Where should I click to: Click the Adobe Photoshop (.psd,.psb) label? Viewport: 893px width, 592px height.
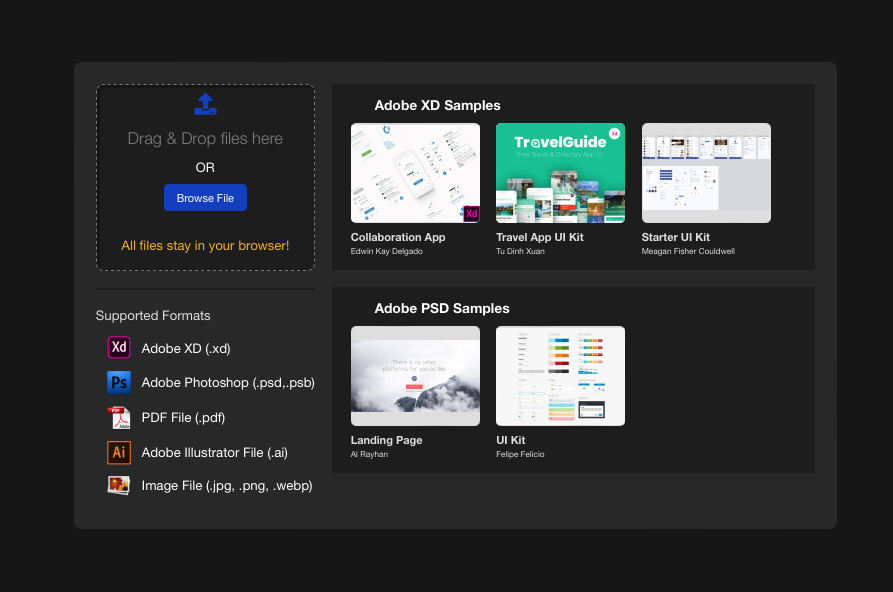[228, 383]
